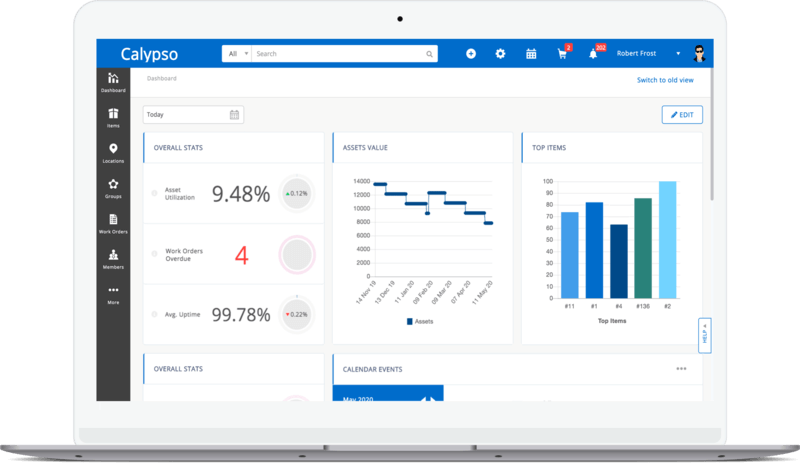Open date picker calendar icon beside Today
Image resolution: width=800 pixels, height=463 pixels.
coord(234,115)
